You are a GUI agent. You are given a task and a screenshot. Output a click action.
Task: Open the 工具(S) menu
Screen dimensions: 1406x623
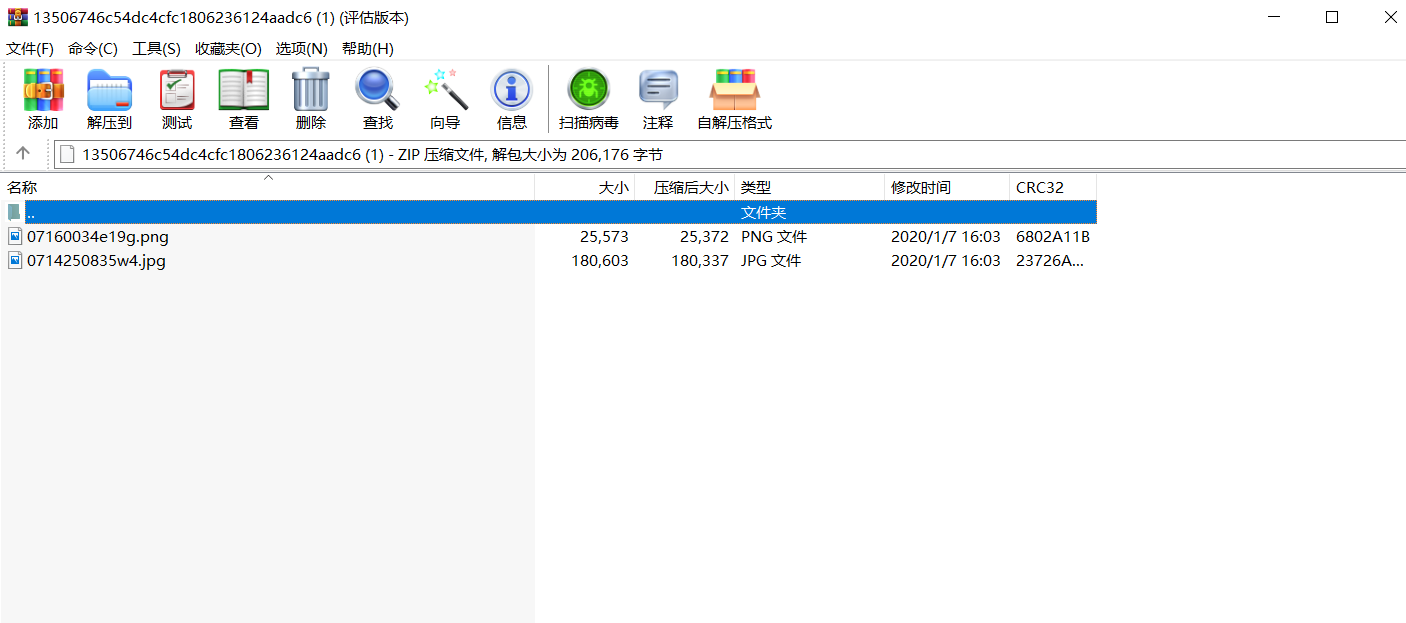coord(157,48)
